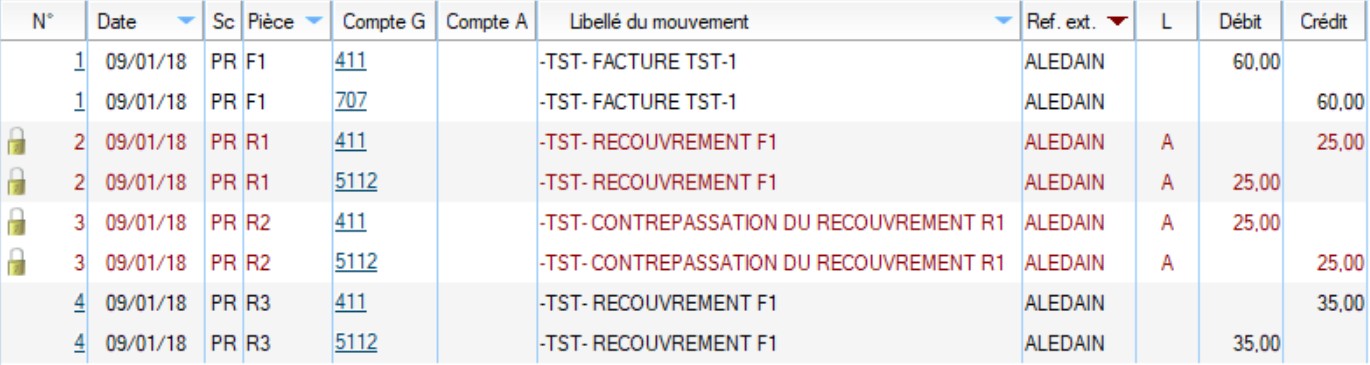Open the active Ref. ext. filter arrow

click(x=1116, y=21)
